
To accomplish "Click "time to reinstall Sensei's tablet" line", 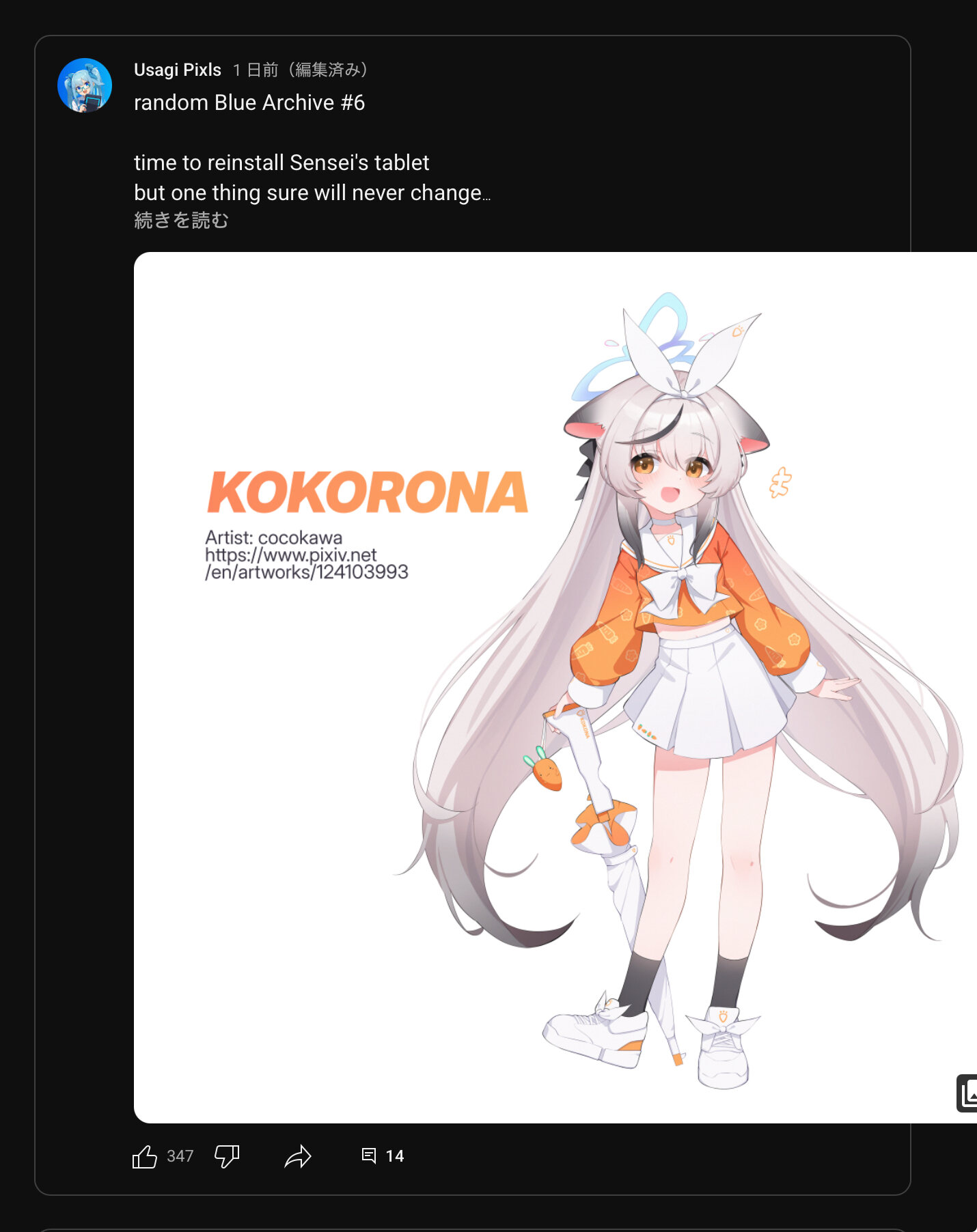I will coord(281,163).
